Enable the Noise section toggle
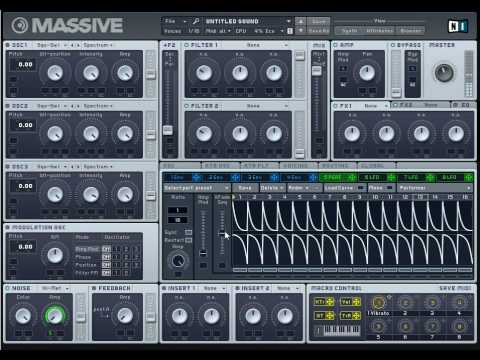Screen dimensions: 480x360 click(8, 288)
